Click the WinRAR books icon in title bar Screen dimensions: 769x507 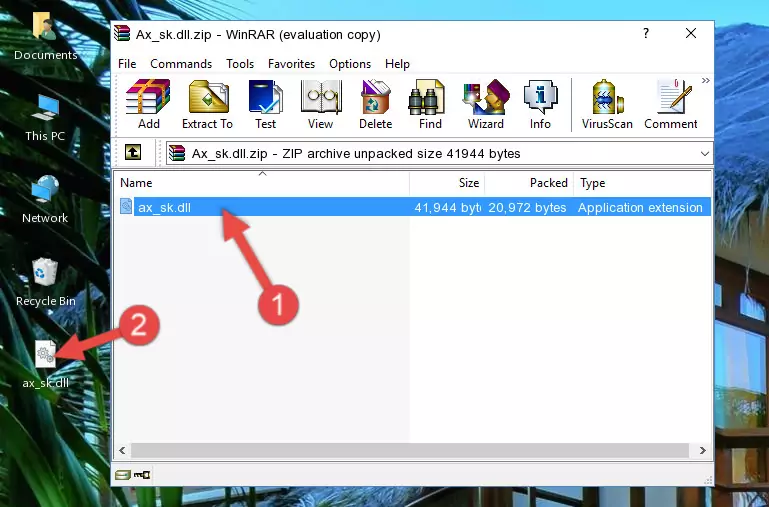(x=122, y=34)
